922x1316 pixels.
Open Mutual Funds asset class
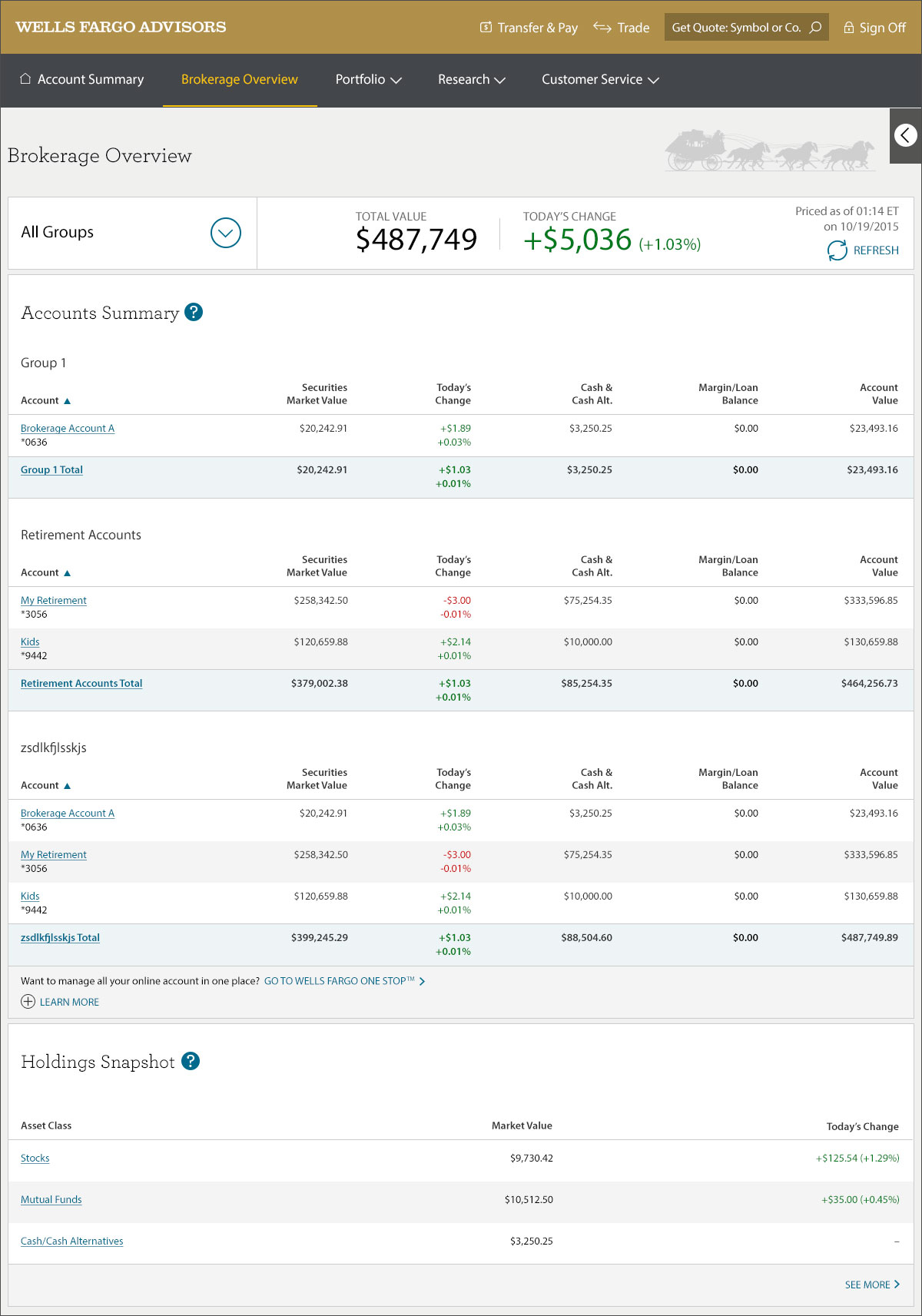point(51,1200)
